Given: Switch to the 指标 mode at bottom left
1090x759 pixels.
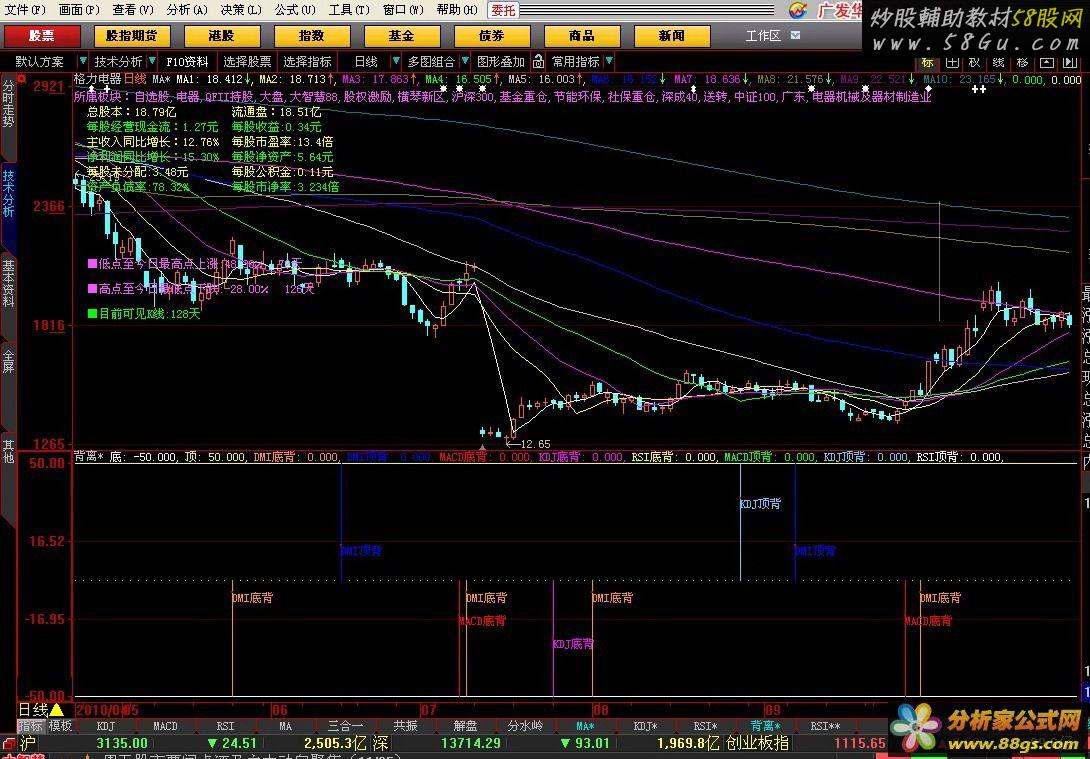Looking at the screenshot, I should tap(30, 726).
